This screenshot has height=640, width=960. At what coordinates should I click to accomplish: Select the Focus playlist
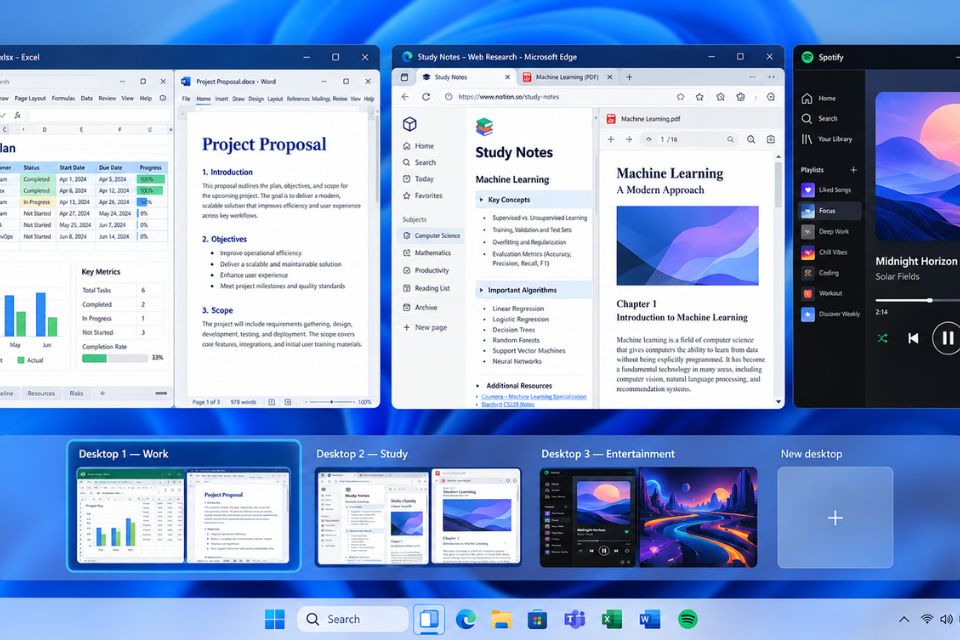click(830, 211)
